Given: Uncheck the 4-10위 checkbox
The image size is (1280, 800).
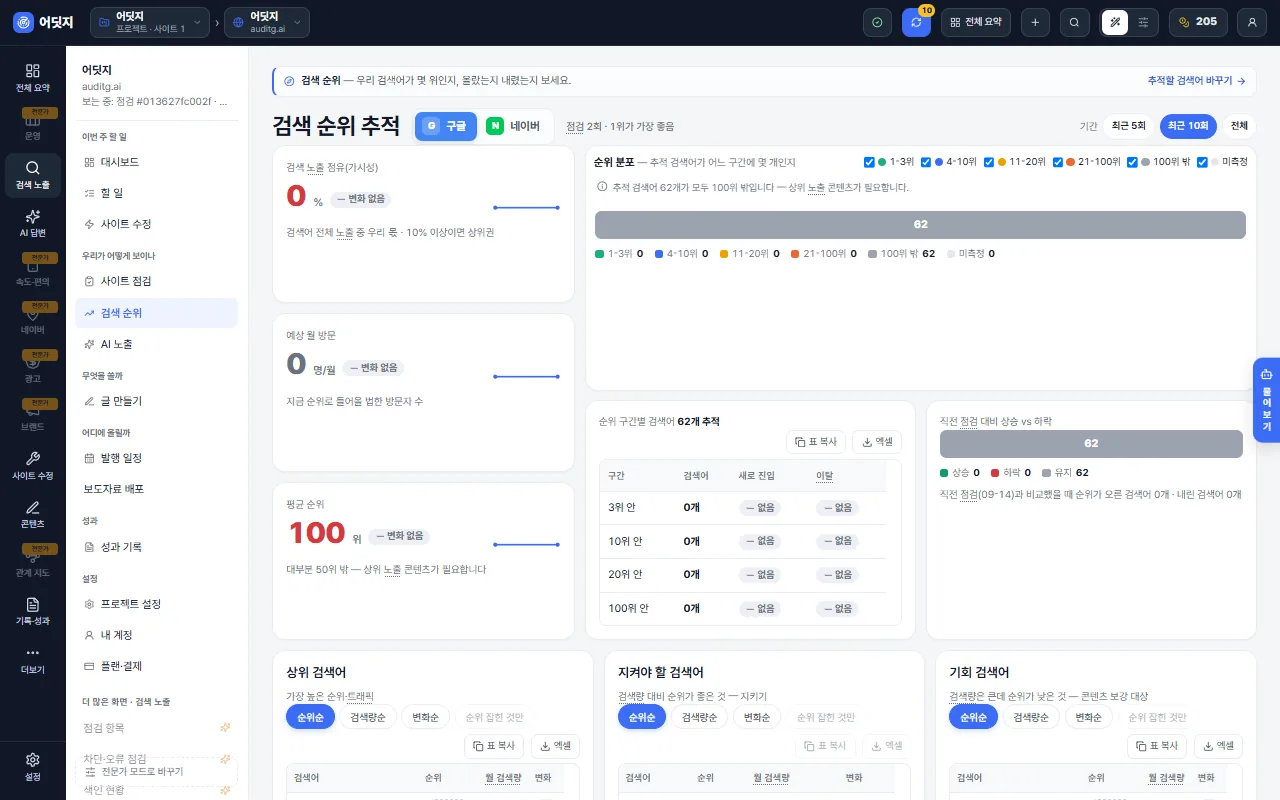Looking at the screenshot, I should [926, 162].
